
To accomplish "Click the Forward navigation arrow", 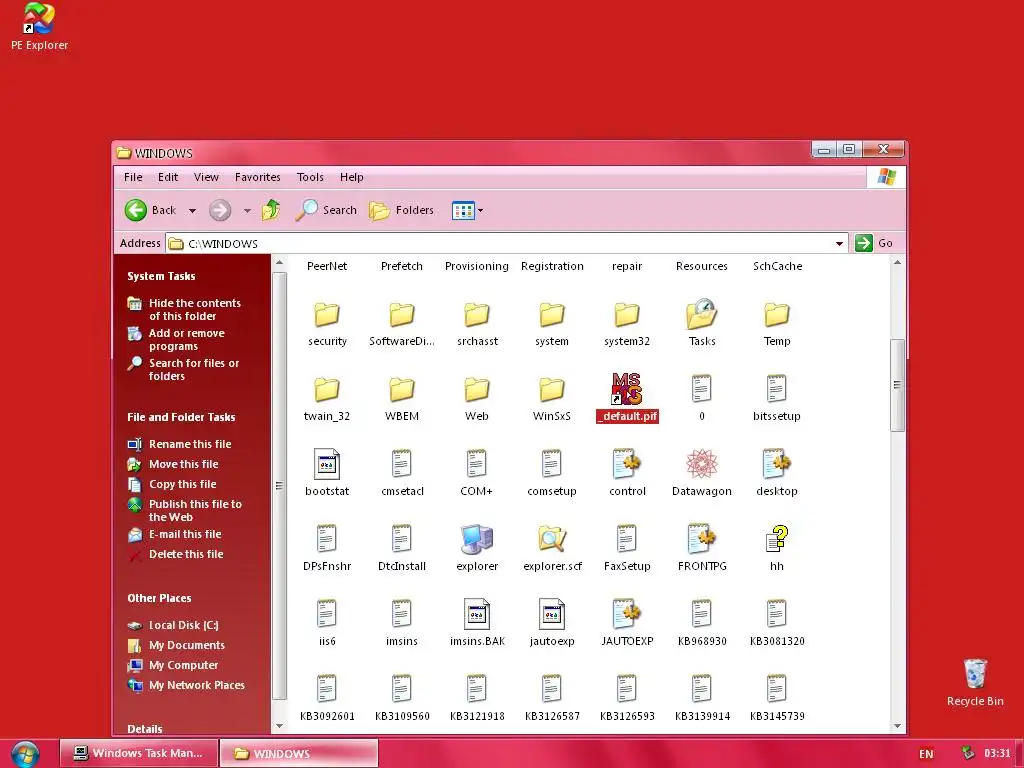I will click(x=220, y=210).
